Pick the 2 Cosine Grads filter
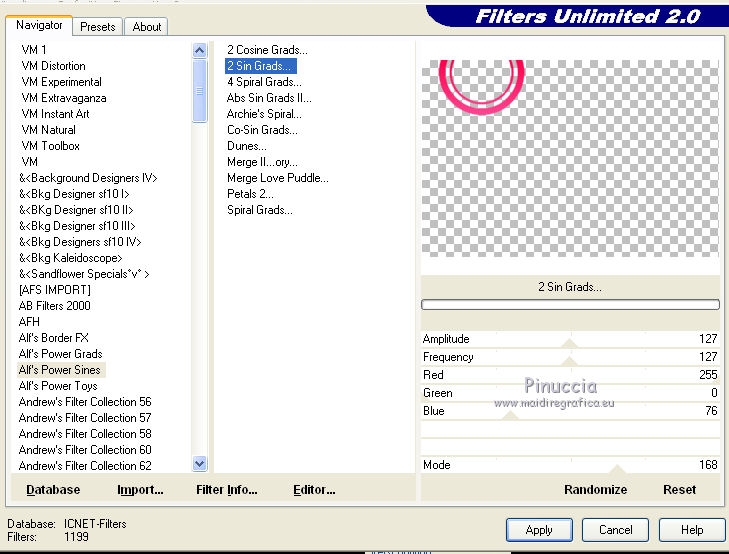The width and height of the screenshot is (729, 554). (x=267, y=50)
